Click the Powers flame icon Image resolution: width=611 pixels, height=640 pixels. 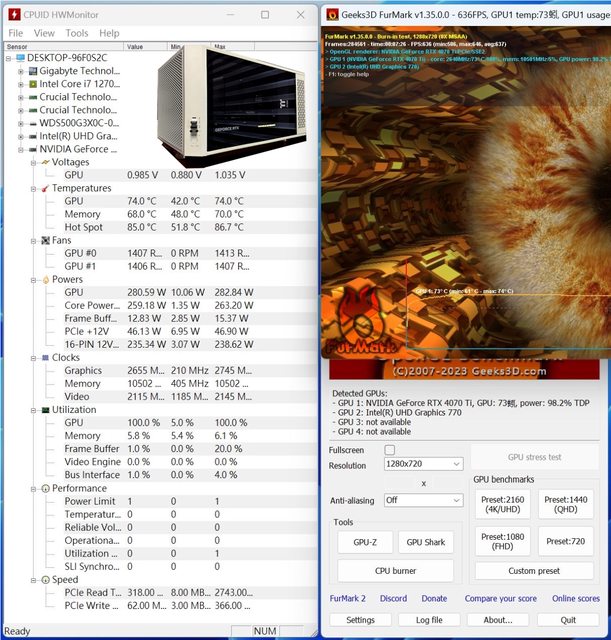(x=44, y=279)
